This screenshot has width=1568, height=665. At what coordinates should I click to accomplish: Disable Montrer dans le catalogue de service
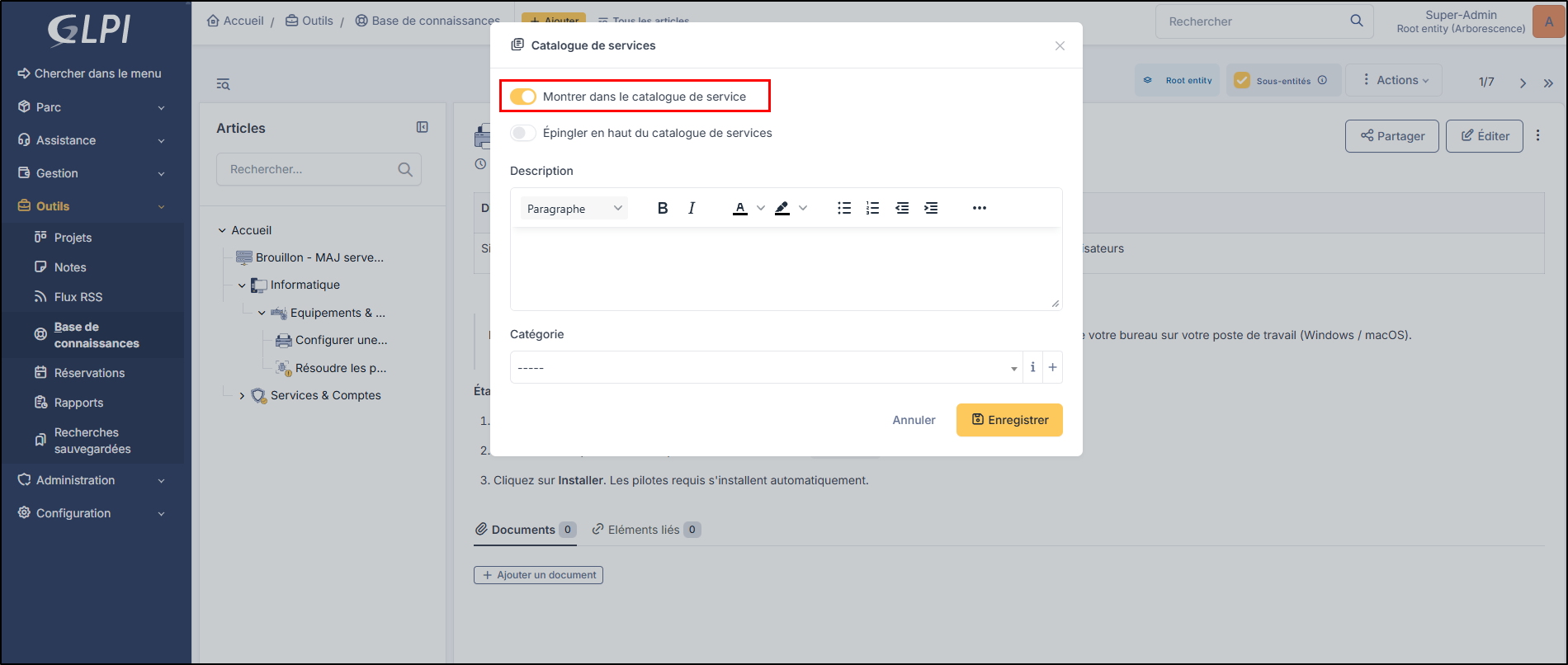[523, 97]
